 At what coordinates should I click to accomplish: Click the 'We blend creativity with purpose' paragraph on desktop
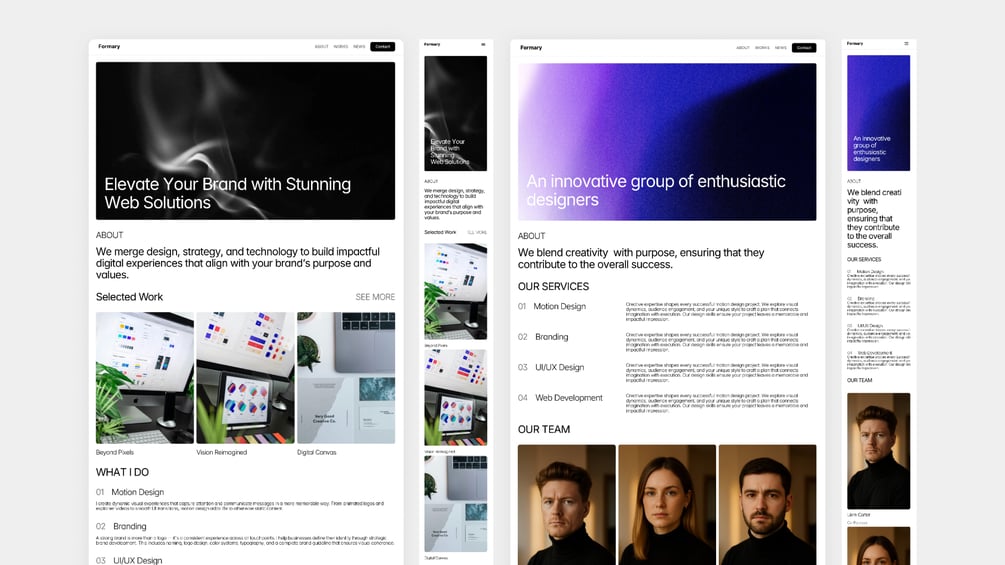click(x=641, y=258)
